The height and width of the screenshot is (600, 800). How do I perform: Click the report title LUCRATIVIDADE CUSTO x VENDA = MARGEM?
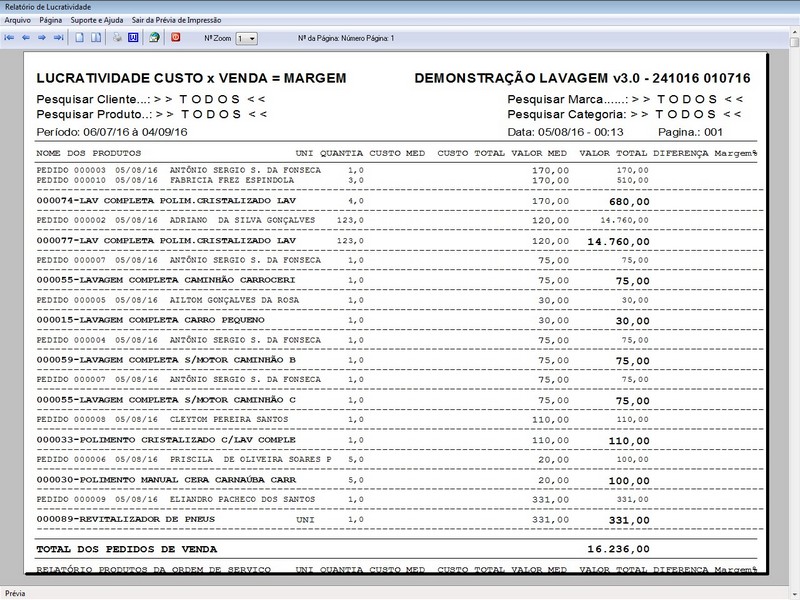pos(191,78)
